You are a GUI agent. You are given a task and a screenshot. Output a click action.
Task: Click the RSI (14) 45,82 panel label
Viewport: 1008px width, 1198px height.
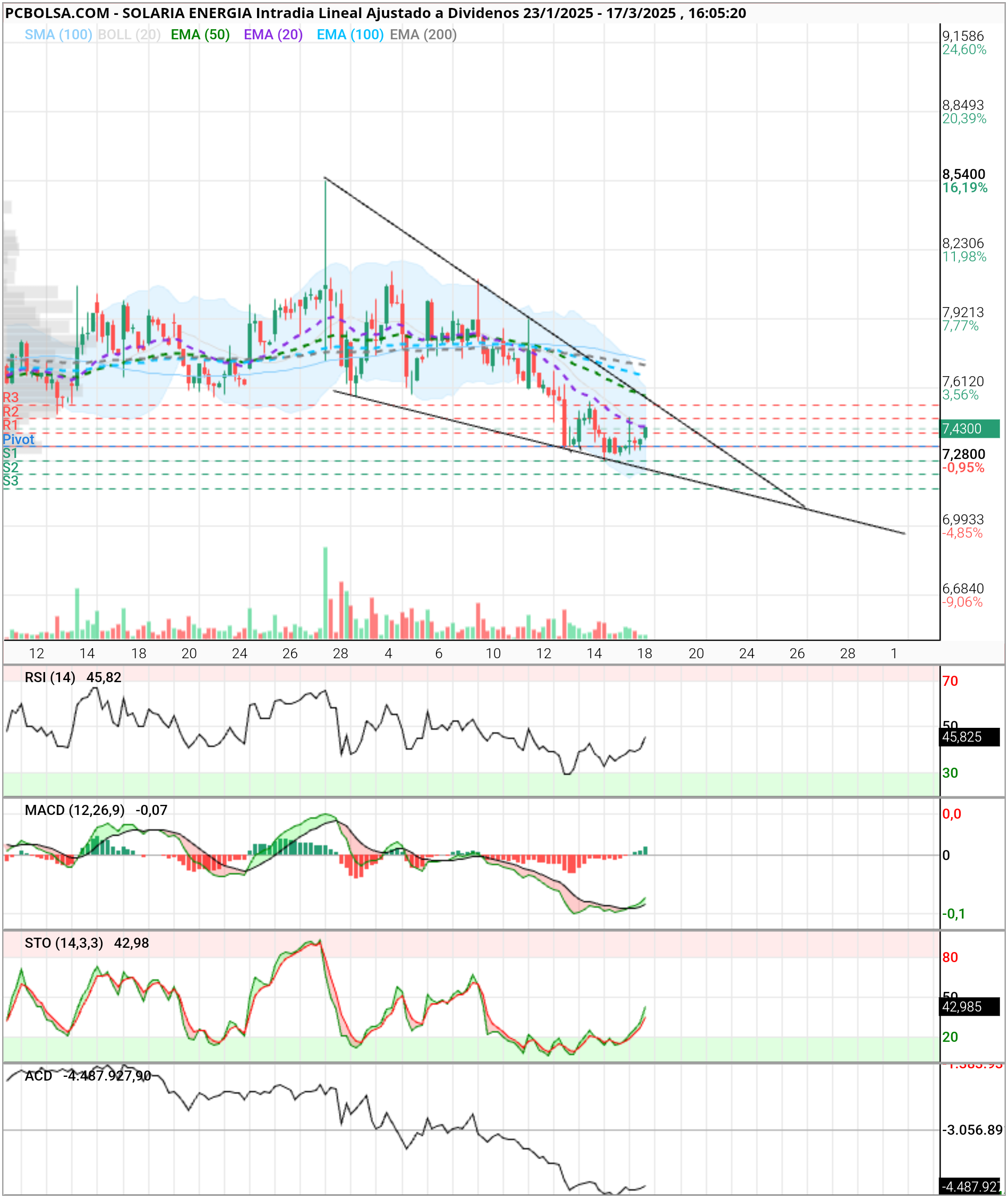click(73, 677)
